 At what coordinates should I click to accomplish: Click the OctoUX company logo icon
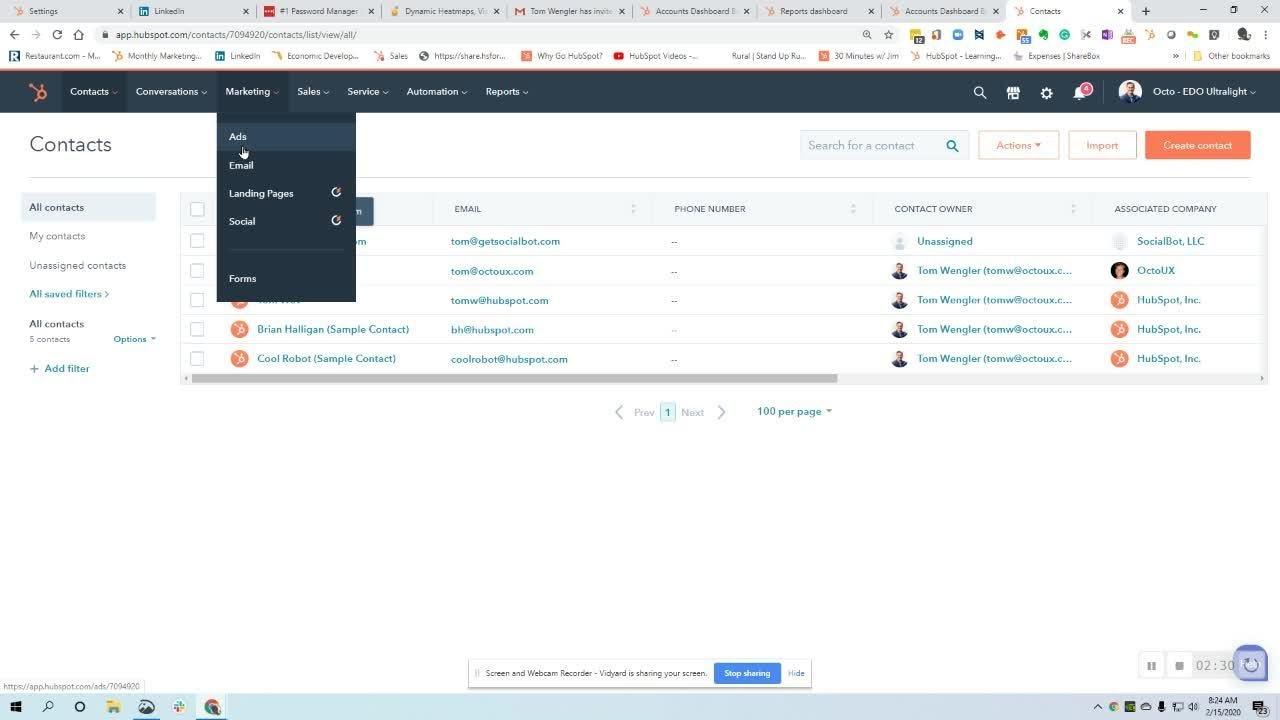pos(1119,271)
